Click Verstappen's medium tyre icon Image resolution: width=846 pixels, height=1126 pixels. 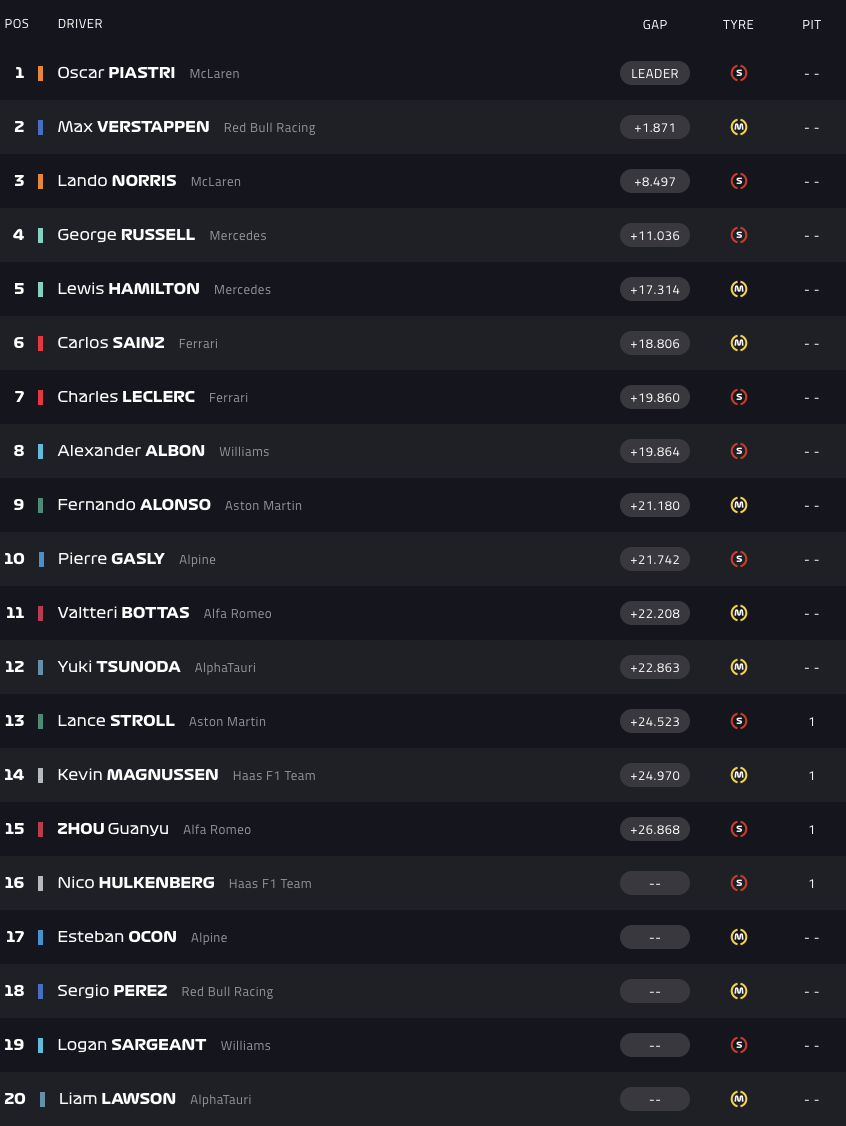pos(739,127)
